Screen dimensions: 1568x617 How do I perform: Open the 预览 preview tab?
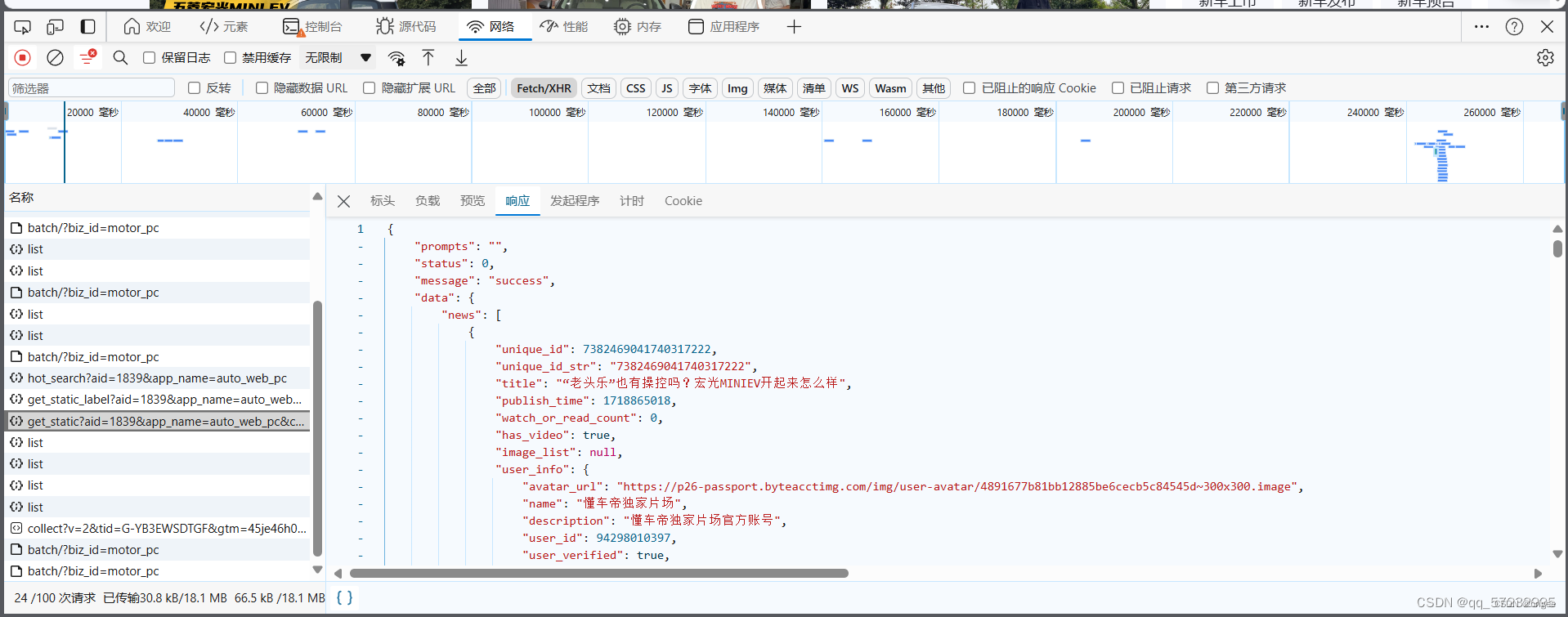coord(473,201)
